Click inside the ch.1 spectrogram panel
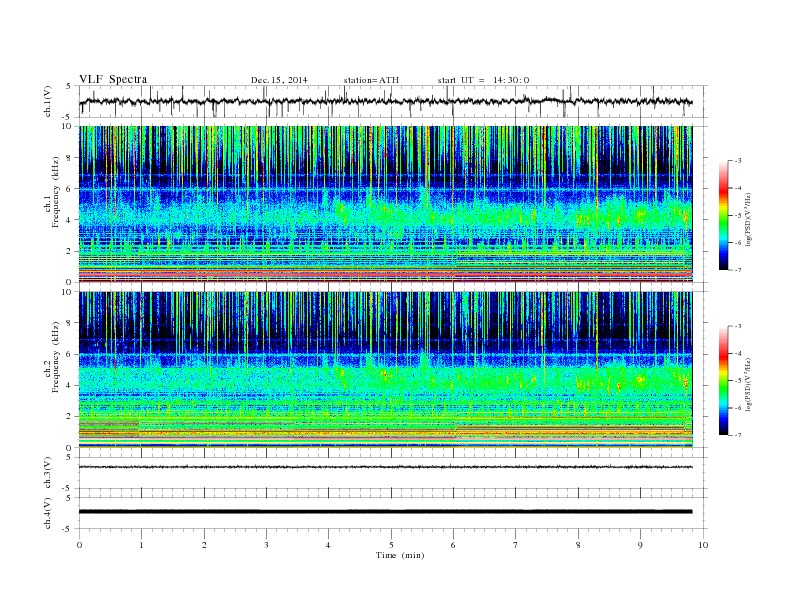The image size is (792, 612). (386, 204)
